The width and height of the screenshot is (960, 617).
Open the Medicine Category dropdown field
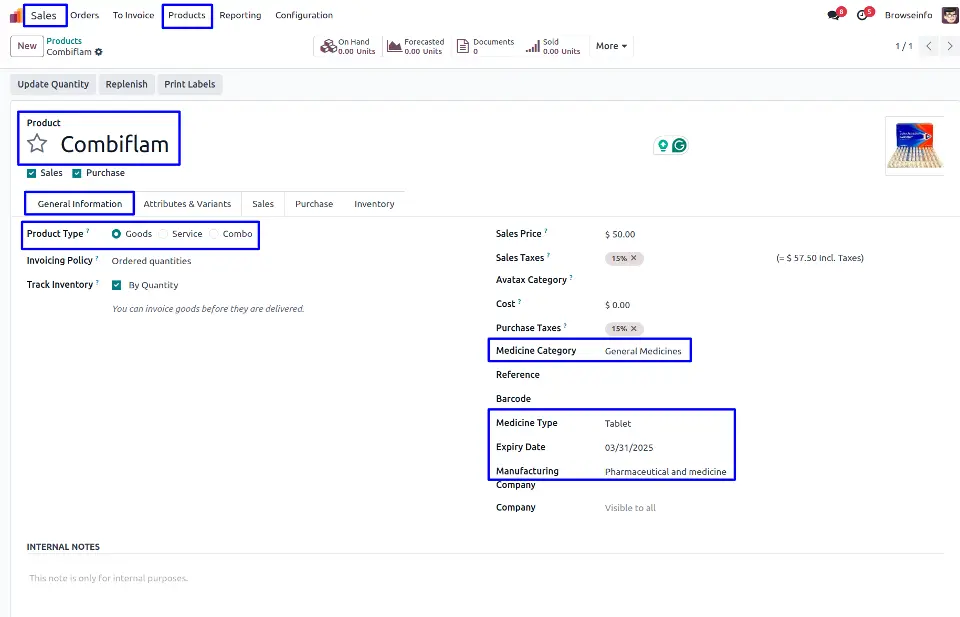643,351
